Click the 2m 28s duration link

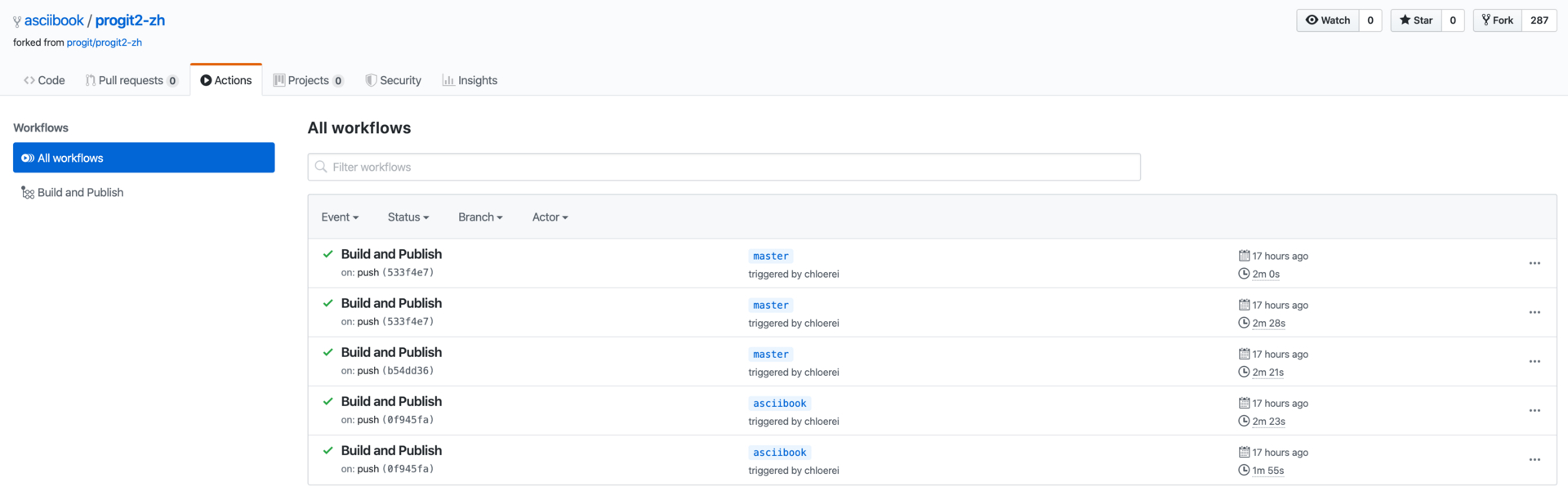(1269, 324)
